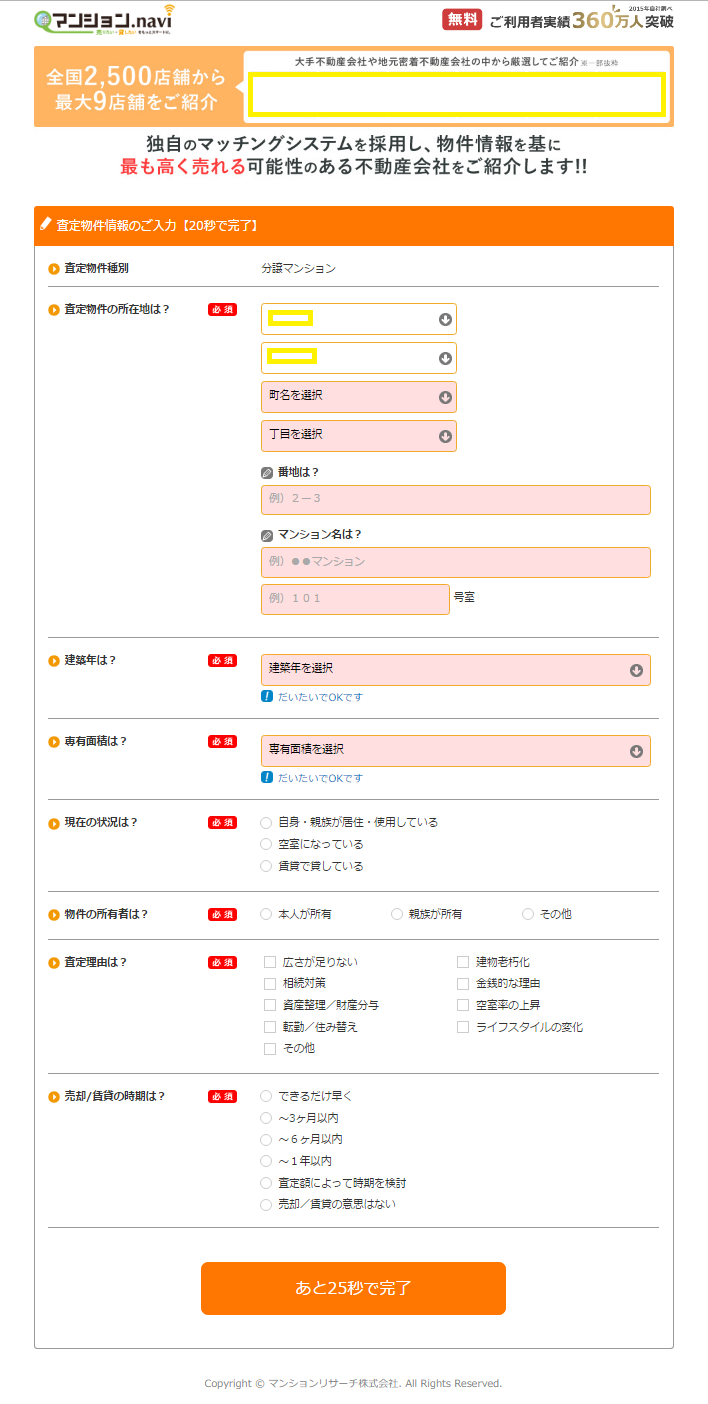Tick the 建物老朽化 checkbox
708x1404 pixels.
tap(463, 962)
